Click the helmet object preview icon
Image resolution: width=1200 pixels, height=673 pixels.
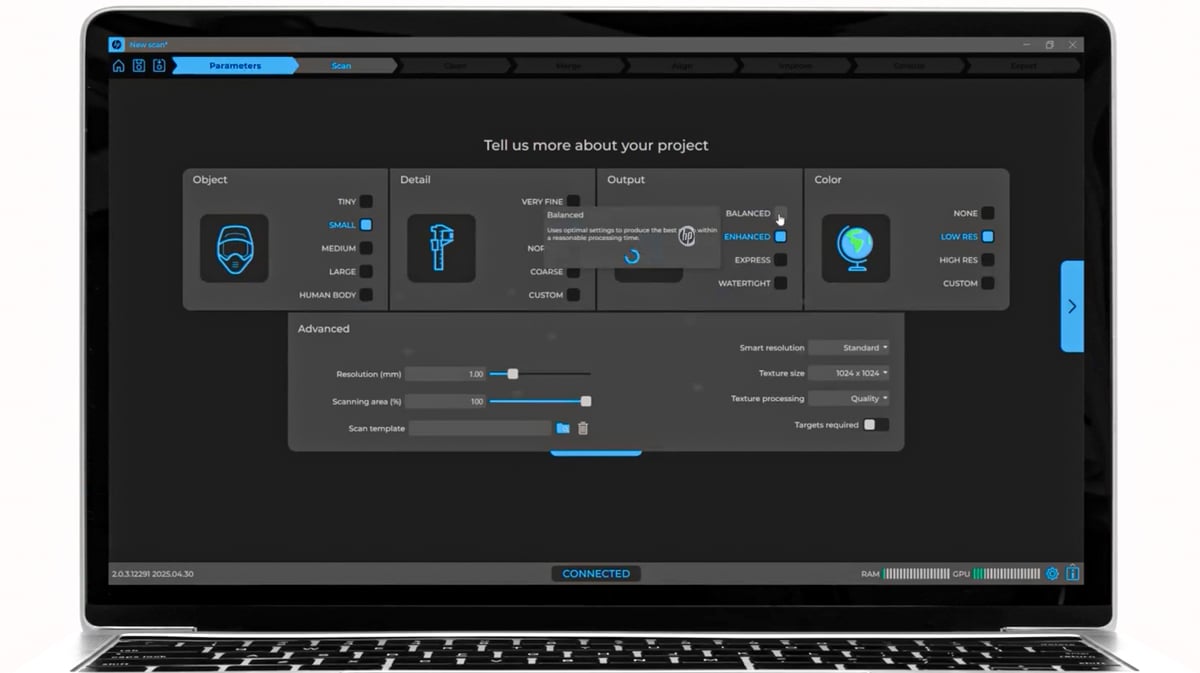tap(234, 248)
